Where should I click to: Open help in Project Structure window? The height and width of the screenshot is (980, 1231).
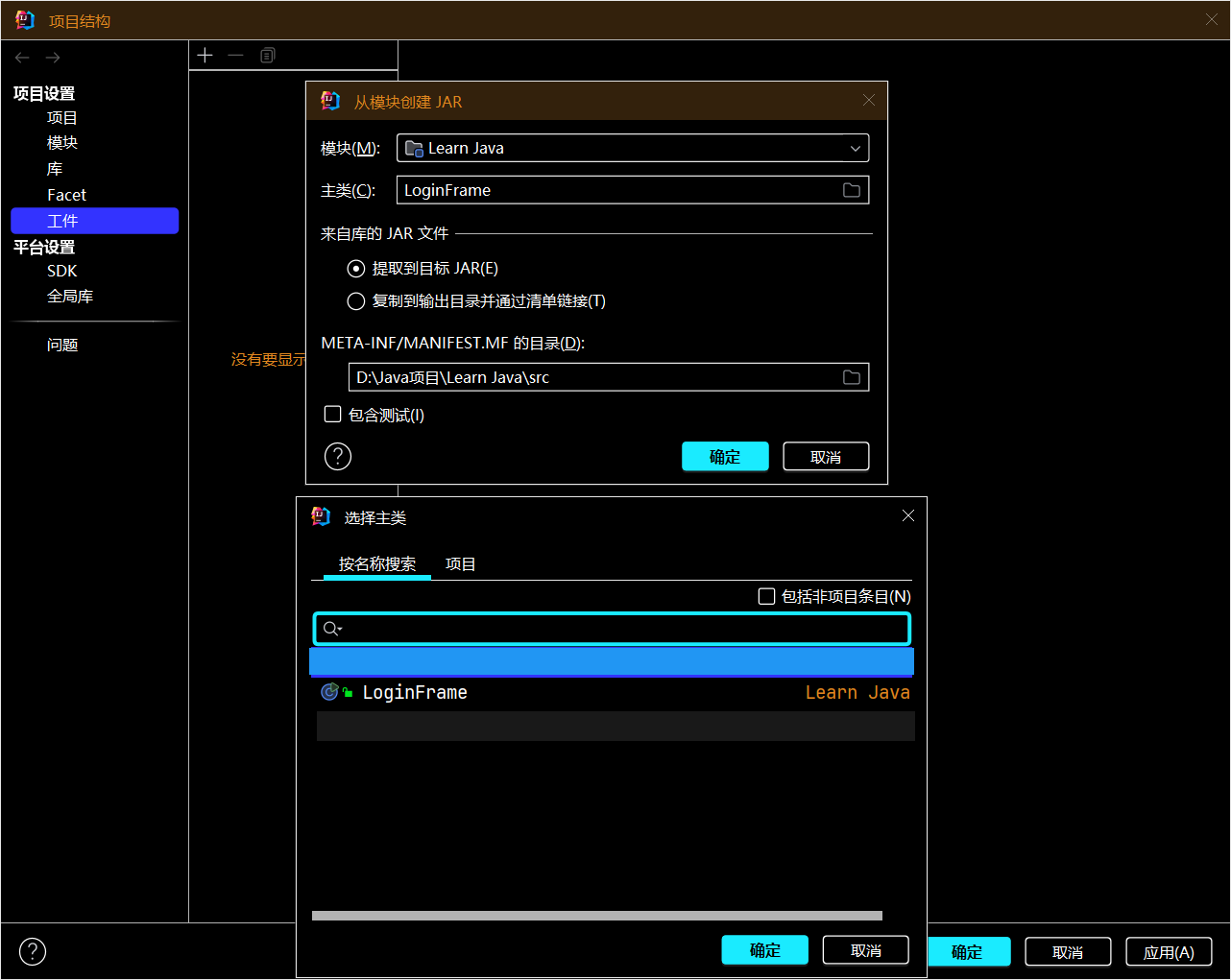[x=33, y=951]
